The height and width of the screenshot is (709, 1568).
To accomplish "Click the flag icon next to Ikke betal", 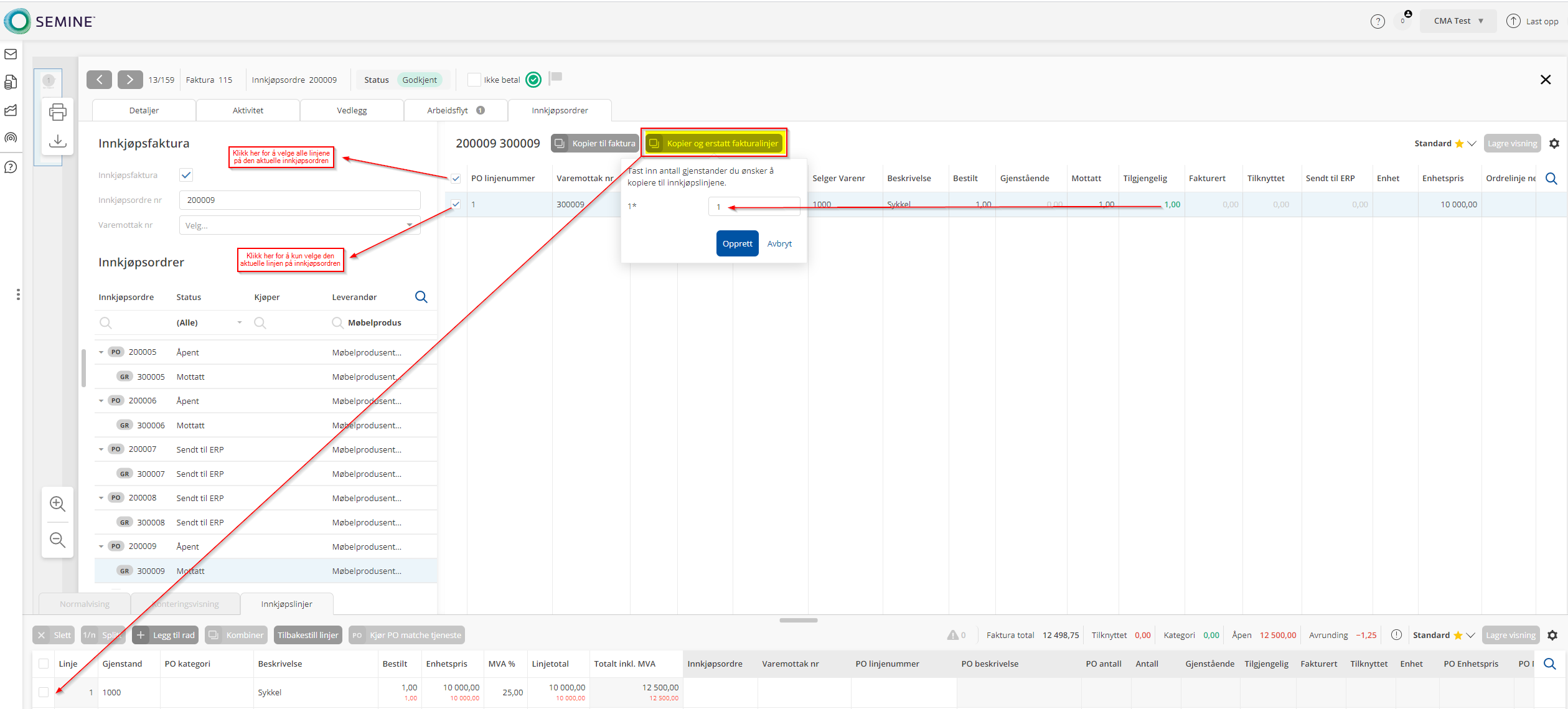I will pyautogui.click(x=556, y=78).
